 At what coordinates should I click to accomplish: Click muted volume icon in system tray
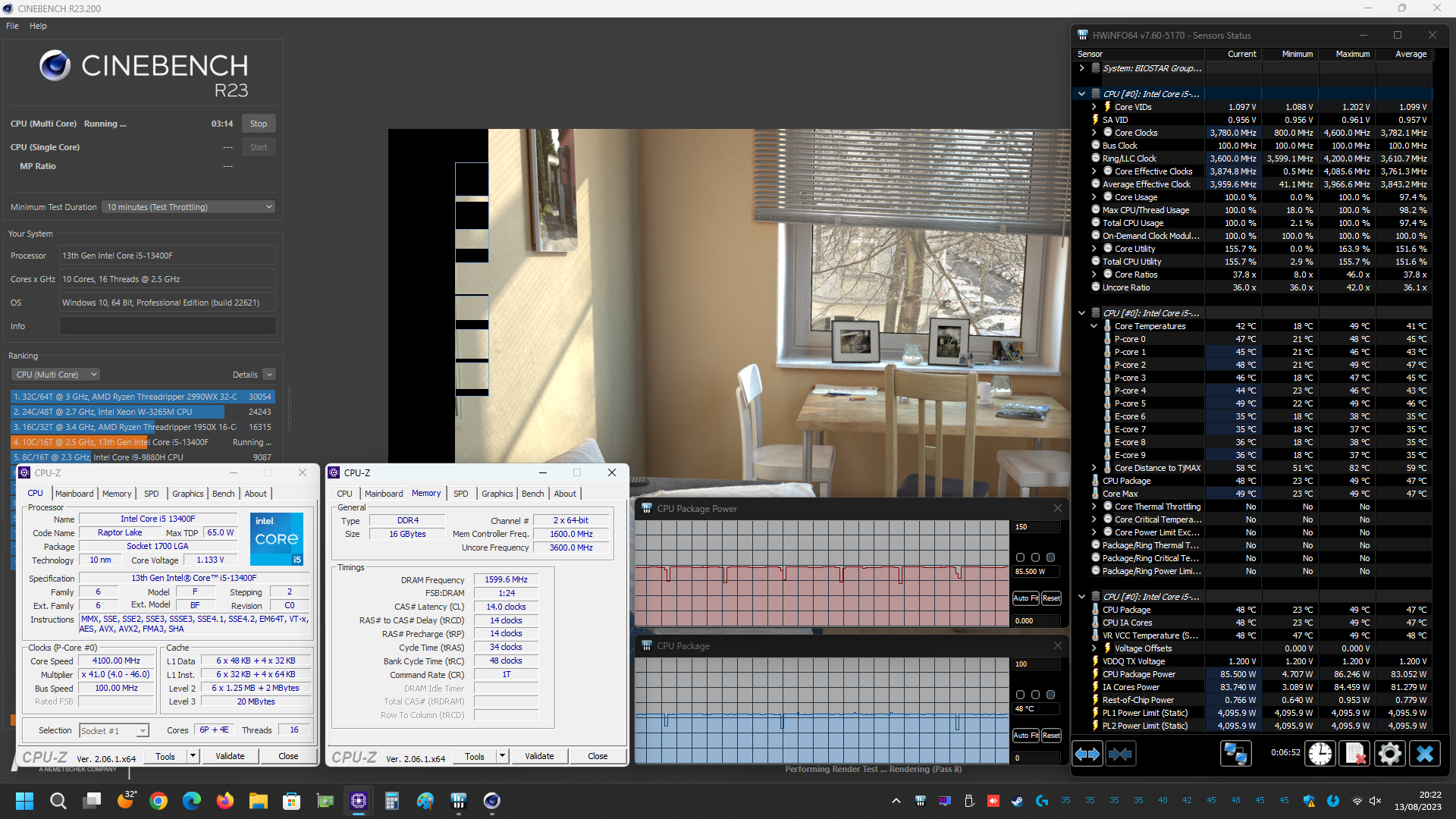click(1376, 801)
